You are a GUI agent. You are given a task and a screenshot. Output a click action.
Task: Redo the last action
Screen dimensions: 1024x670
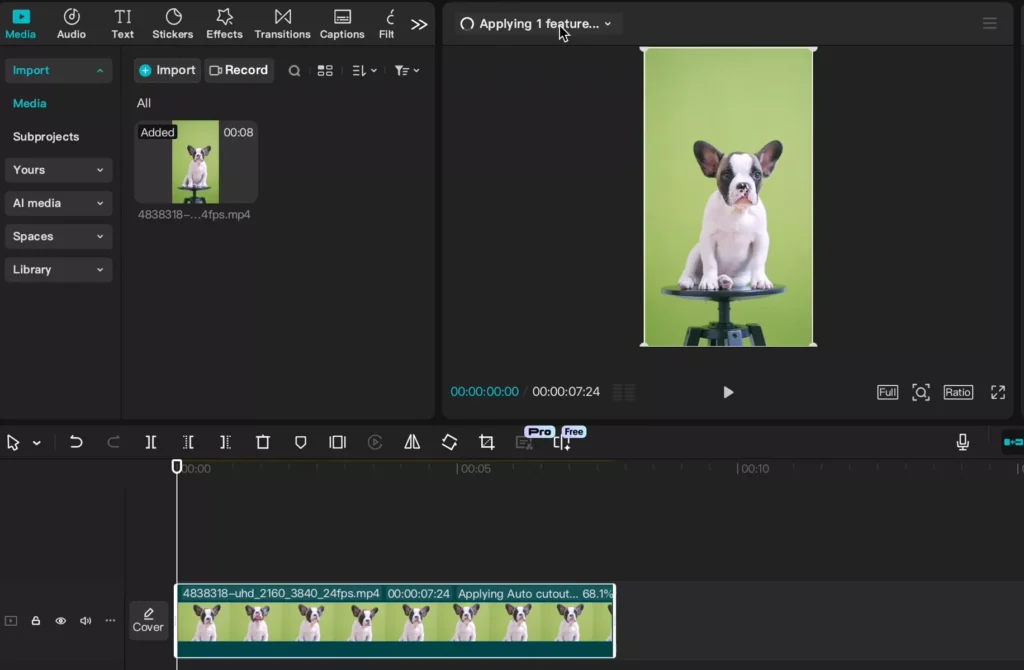click(x=113, y=442)
